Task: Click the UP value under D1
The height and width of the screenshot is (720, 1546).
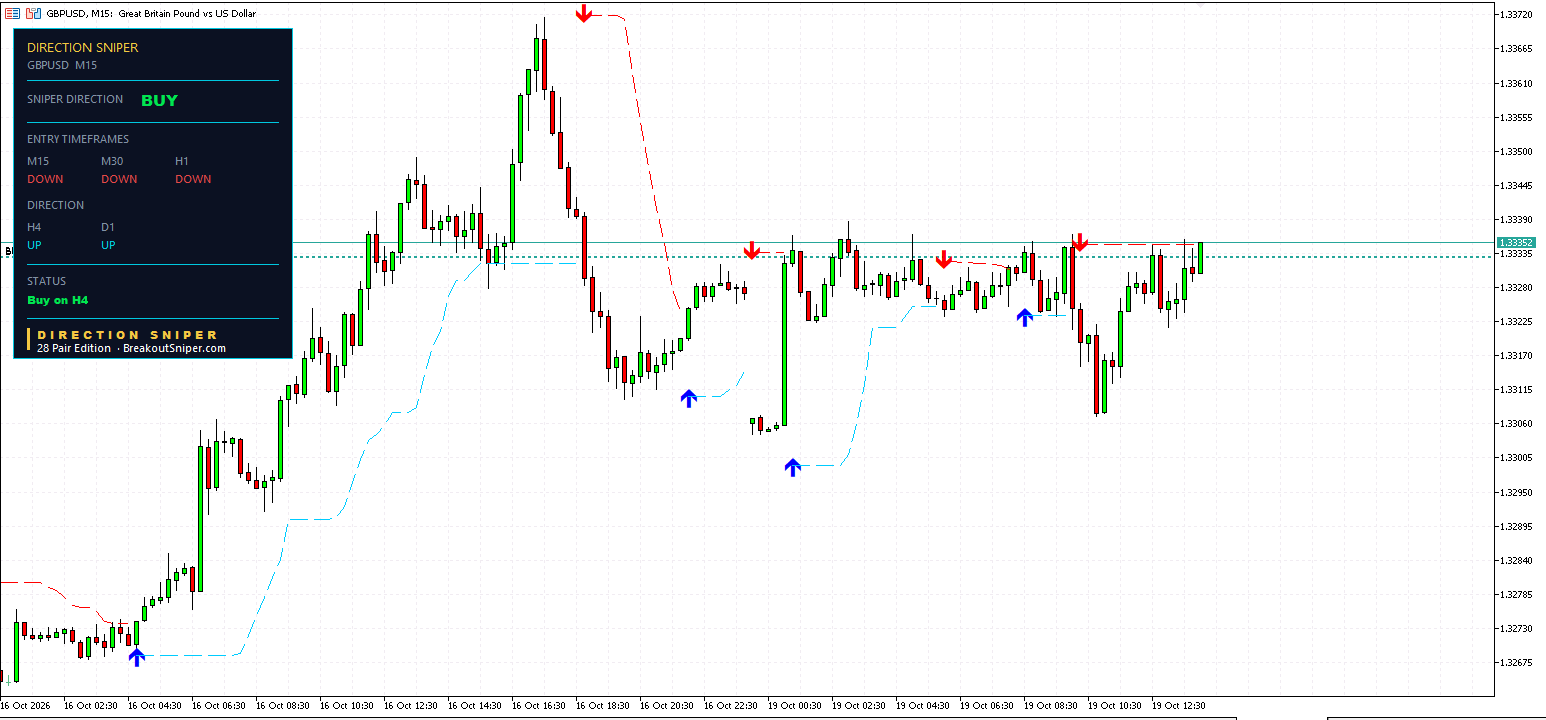Action: click(x=108, y=245)
